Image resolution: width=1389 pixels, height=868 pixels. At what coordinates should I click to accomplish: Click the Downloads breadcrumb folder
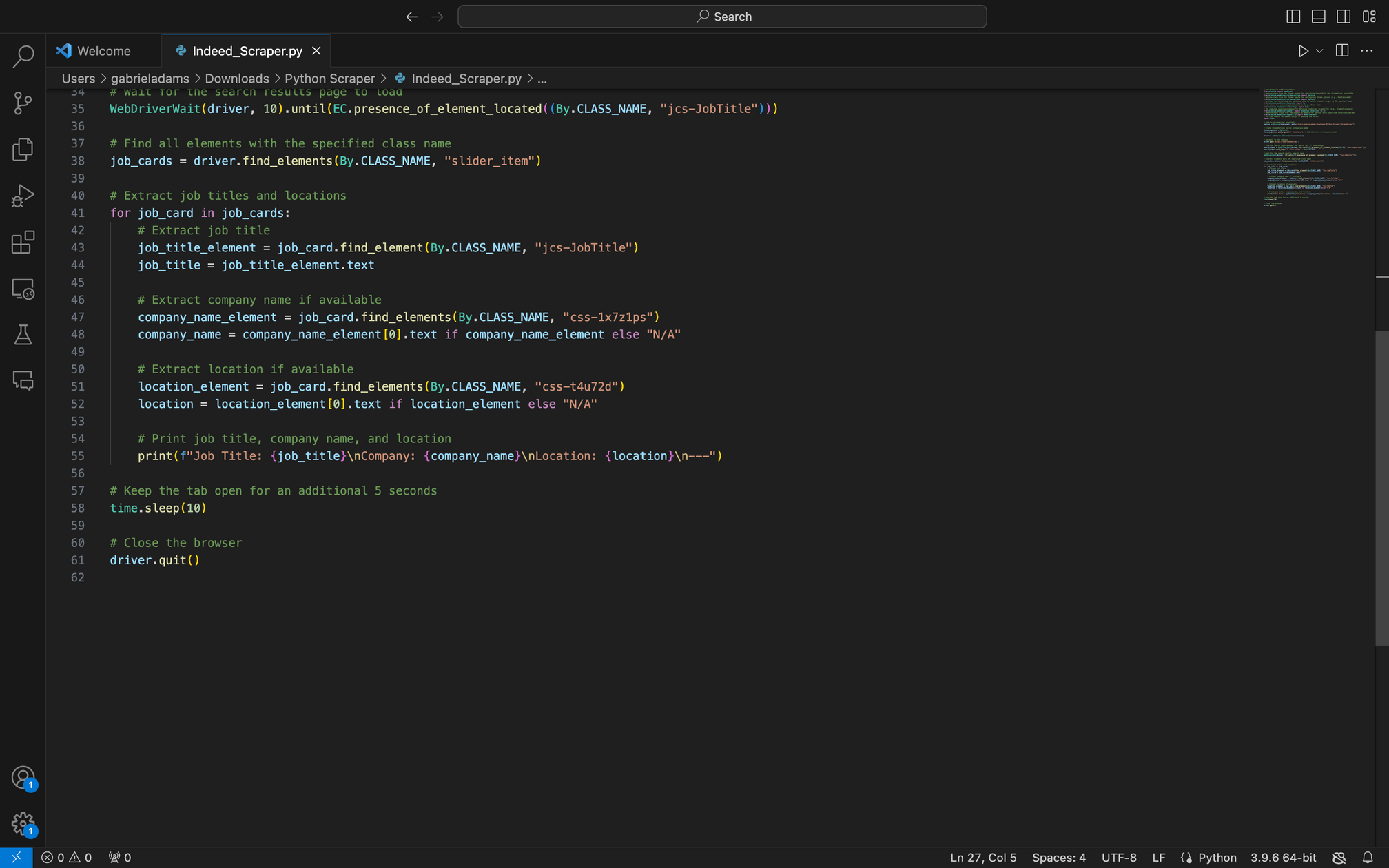[x=236, y=79]
